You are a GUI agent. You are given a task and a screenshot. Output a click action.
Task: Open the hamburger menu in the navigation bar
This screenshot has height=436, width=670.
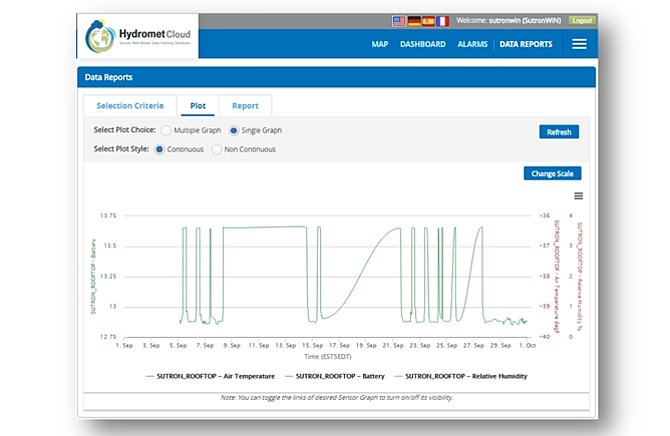pyautogui.click(x=579, y=44)
